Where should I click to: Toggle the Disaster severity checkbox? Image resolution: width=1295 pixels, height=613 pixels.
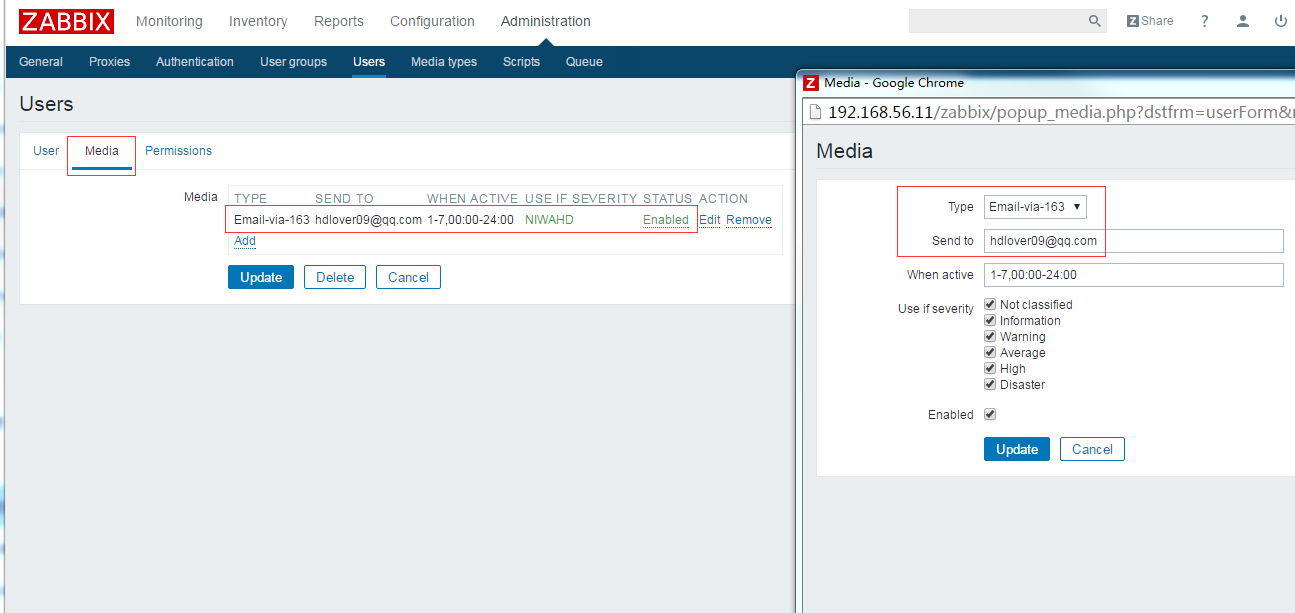coord(990,384)
